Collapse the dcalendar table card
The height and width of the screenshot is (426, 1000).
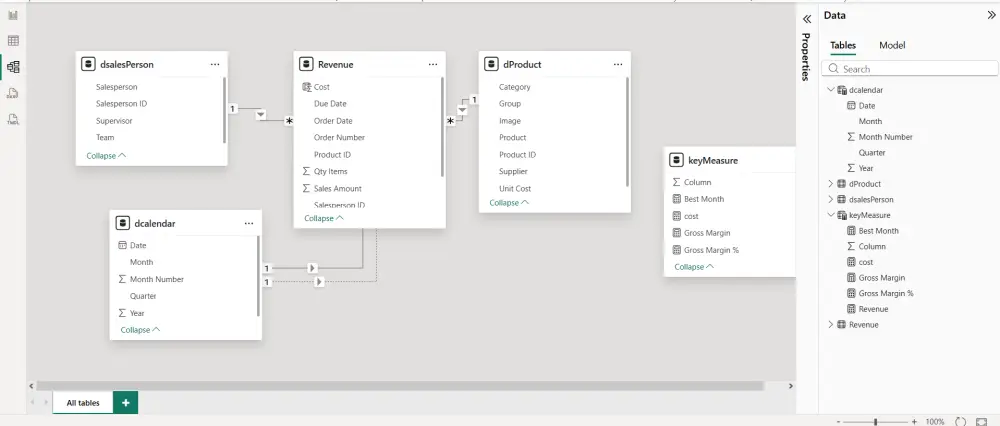[x=140, y=330]
